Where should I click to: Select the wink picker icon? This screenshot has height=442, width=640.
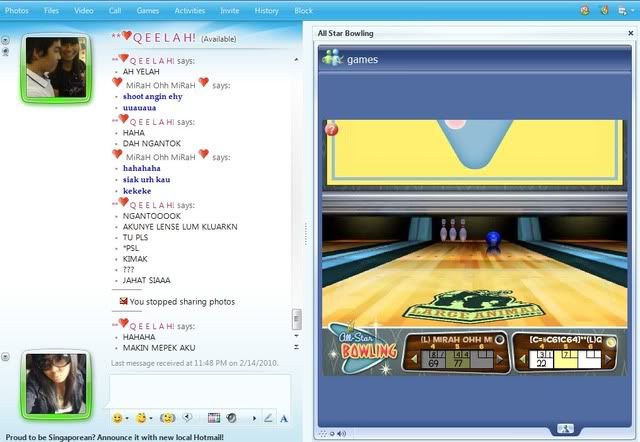pos(141,418)
